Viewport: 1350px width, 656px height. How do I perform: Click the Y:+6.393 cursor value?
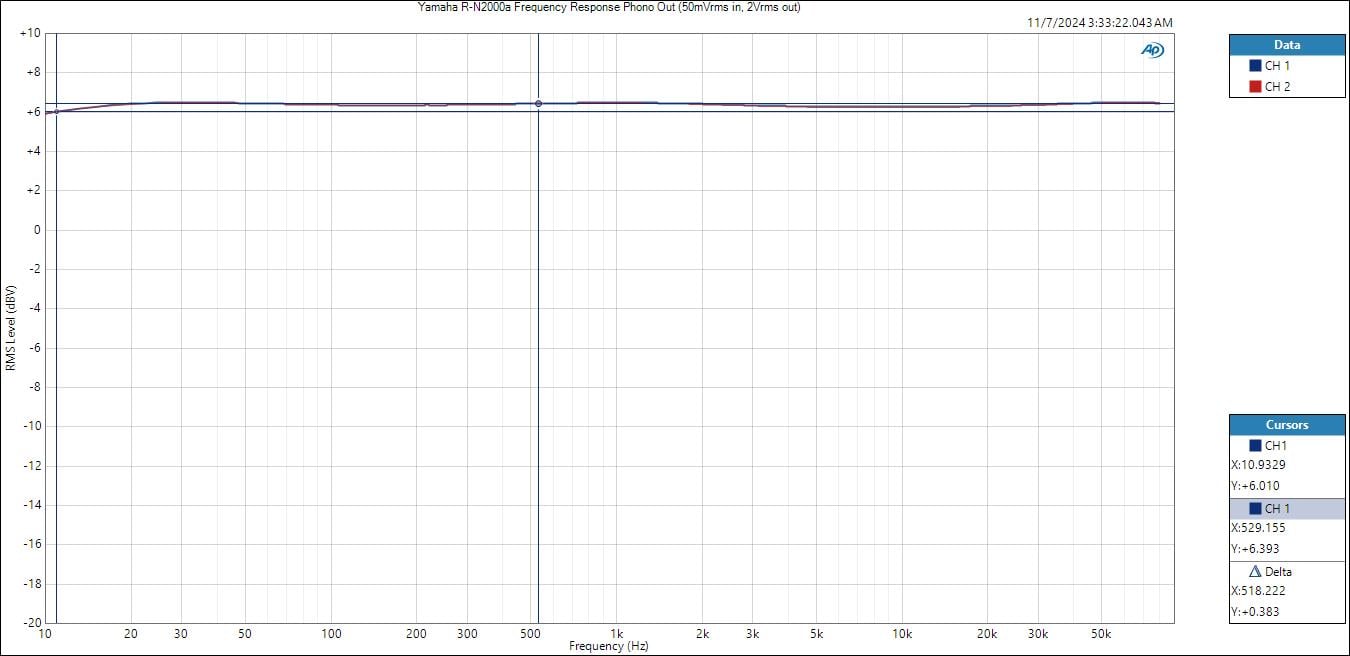tap(1255, 549)
